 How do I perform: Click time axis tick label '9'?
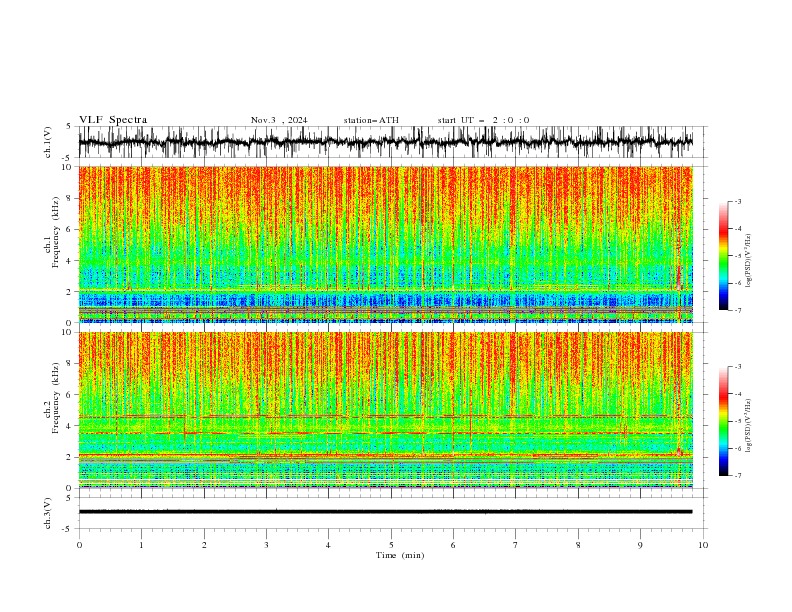640,545
